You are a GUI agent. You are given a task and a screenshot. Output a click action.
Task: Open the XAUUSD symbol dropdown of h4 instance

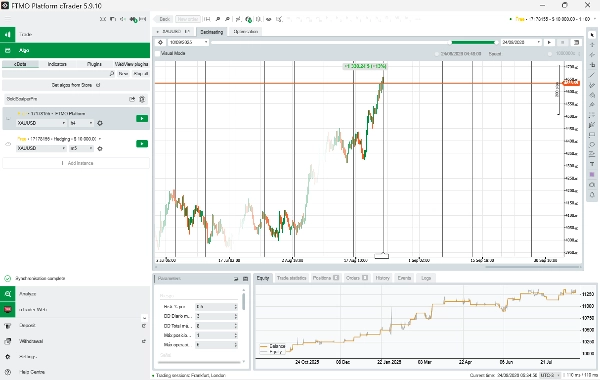tap(41, 123)
